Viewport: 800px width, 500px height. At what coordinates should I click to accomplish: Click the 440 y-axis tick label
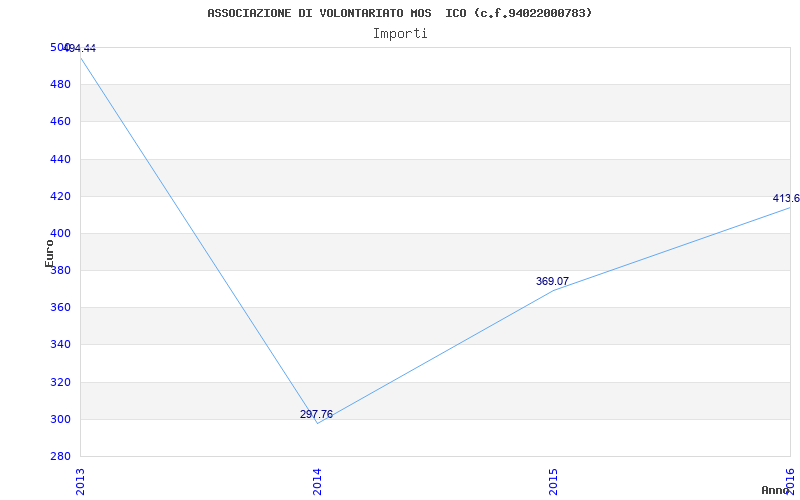pyautogui.click(x=60, y=159)
